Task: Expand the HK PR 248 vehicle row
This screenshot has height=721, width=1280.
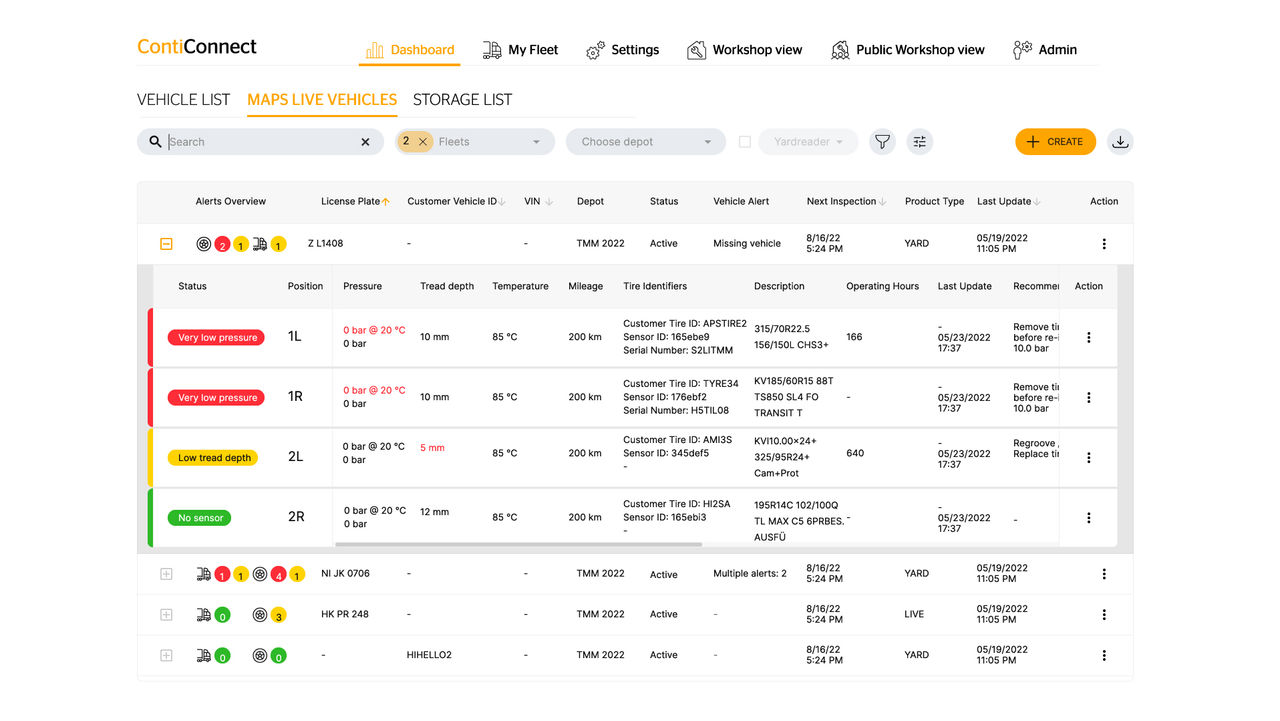Action: (x=167, y=614)
